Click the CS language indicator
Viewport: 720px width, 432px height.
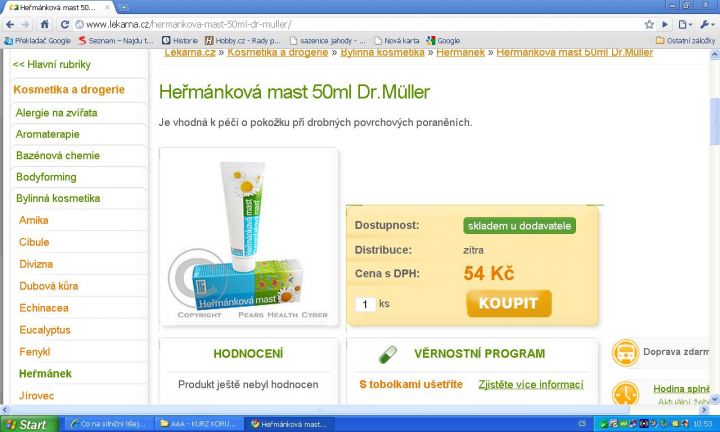point(582,424)
